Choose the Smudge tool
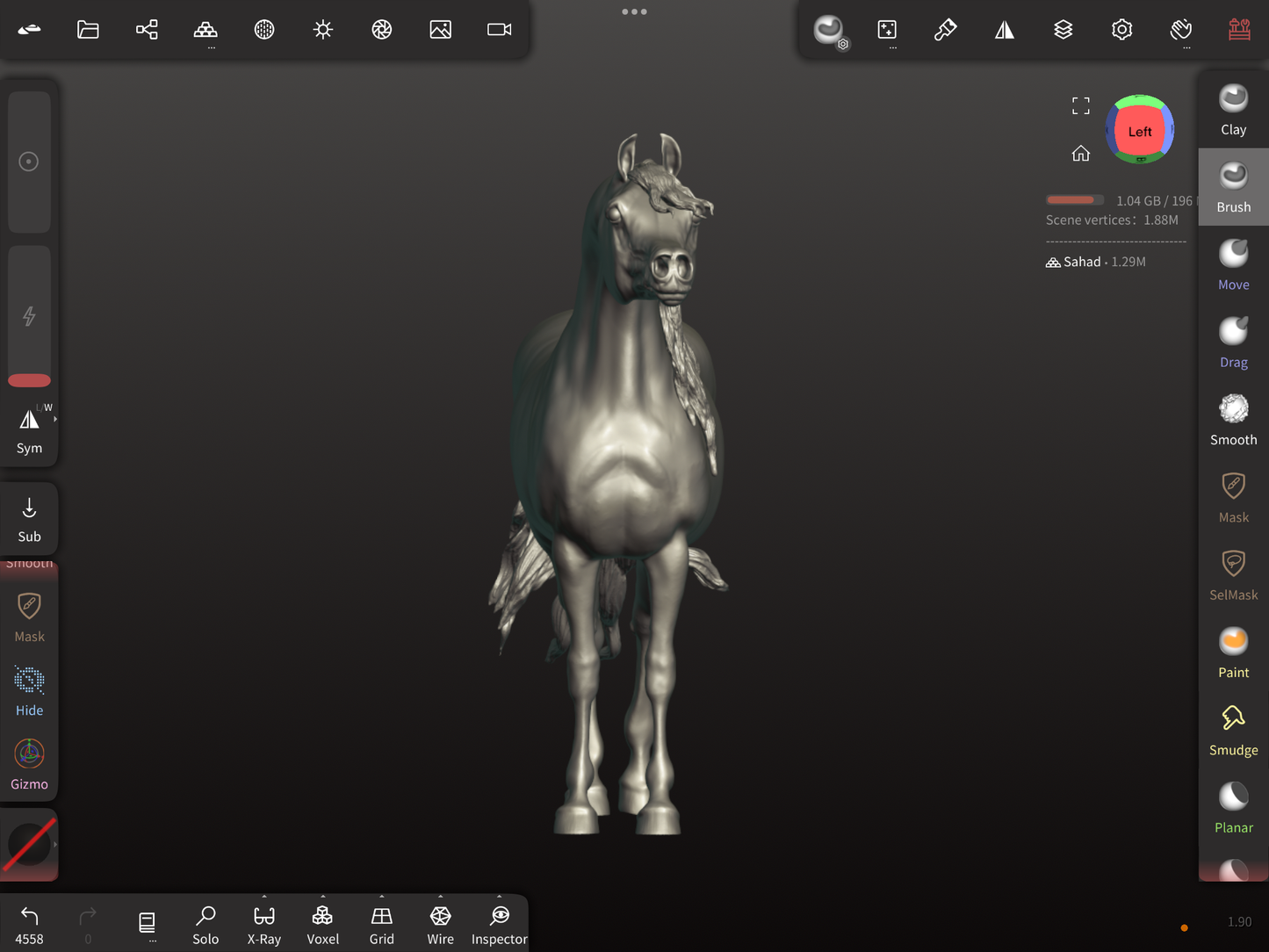Image resolution: width=1269 pixels, height=952 pixels. [x=1233, y=731]
